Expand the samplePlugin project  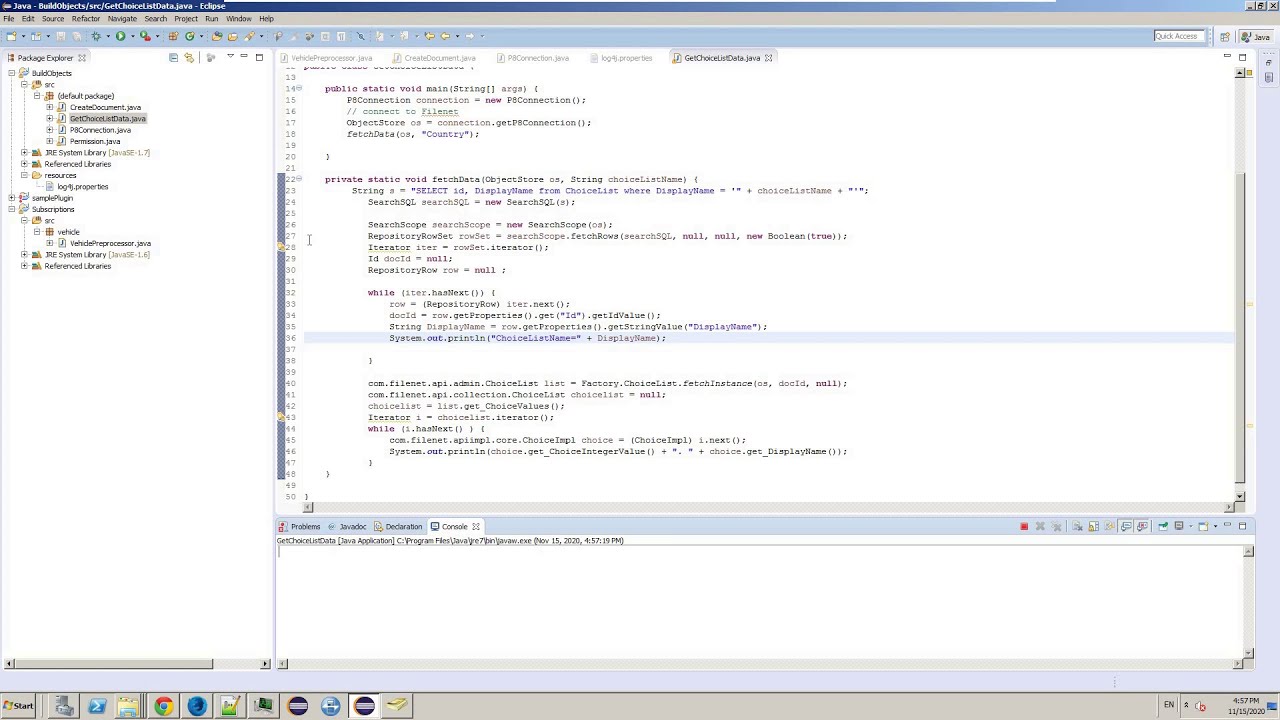(11, 198)
